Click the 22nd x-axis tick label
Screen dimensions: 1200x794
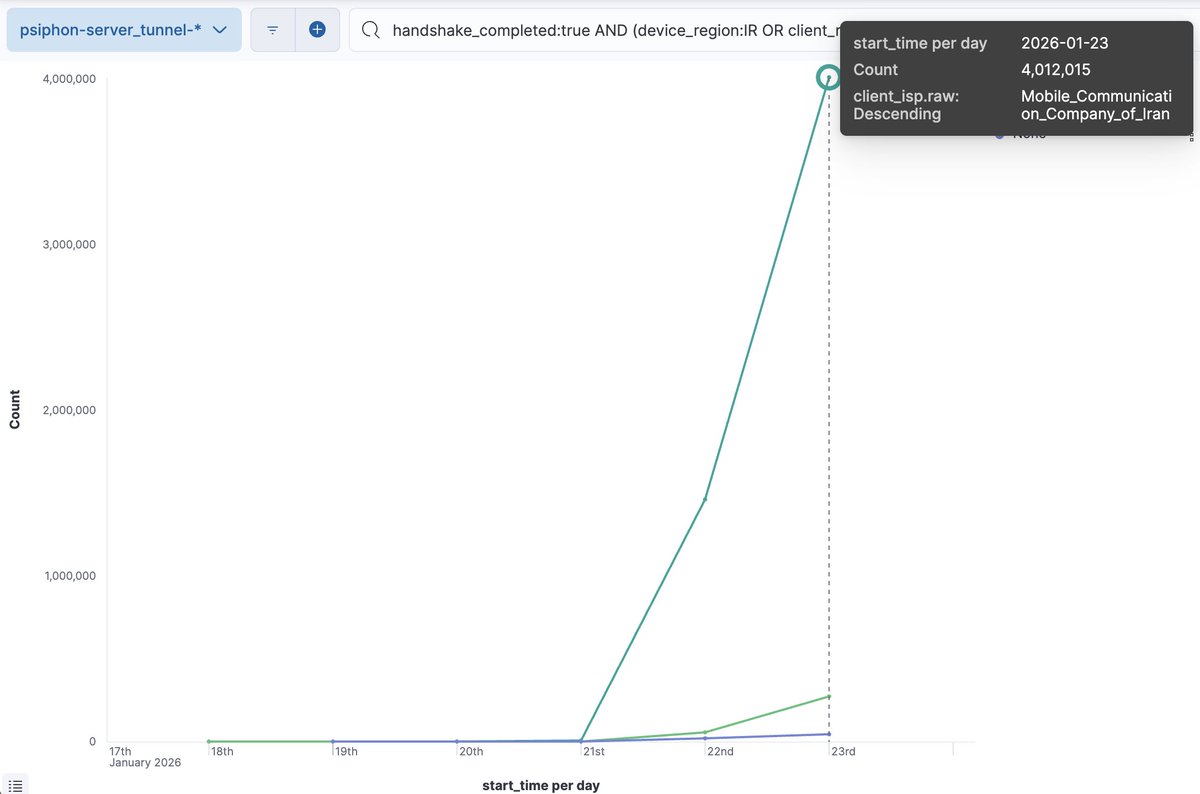click(720, 751)
